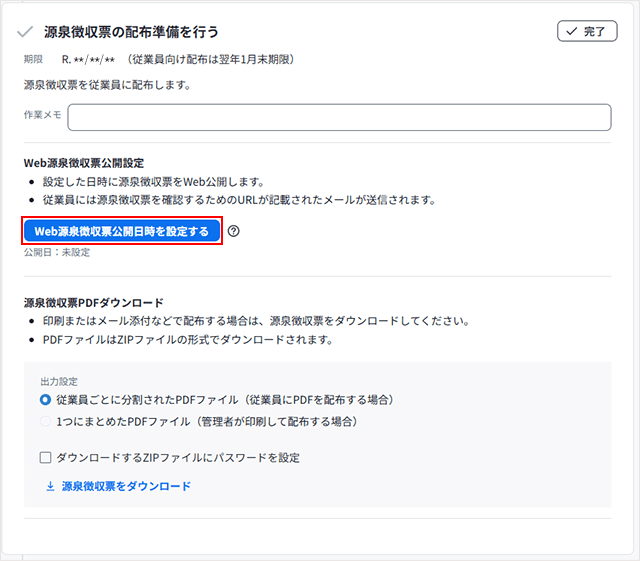Focus the 作業メモ text field

(339, 117)
